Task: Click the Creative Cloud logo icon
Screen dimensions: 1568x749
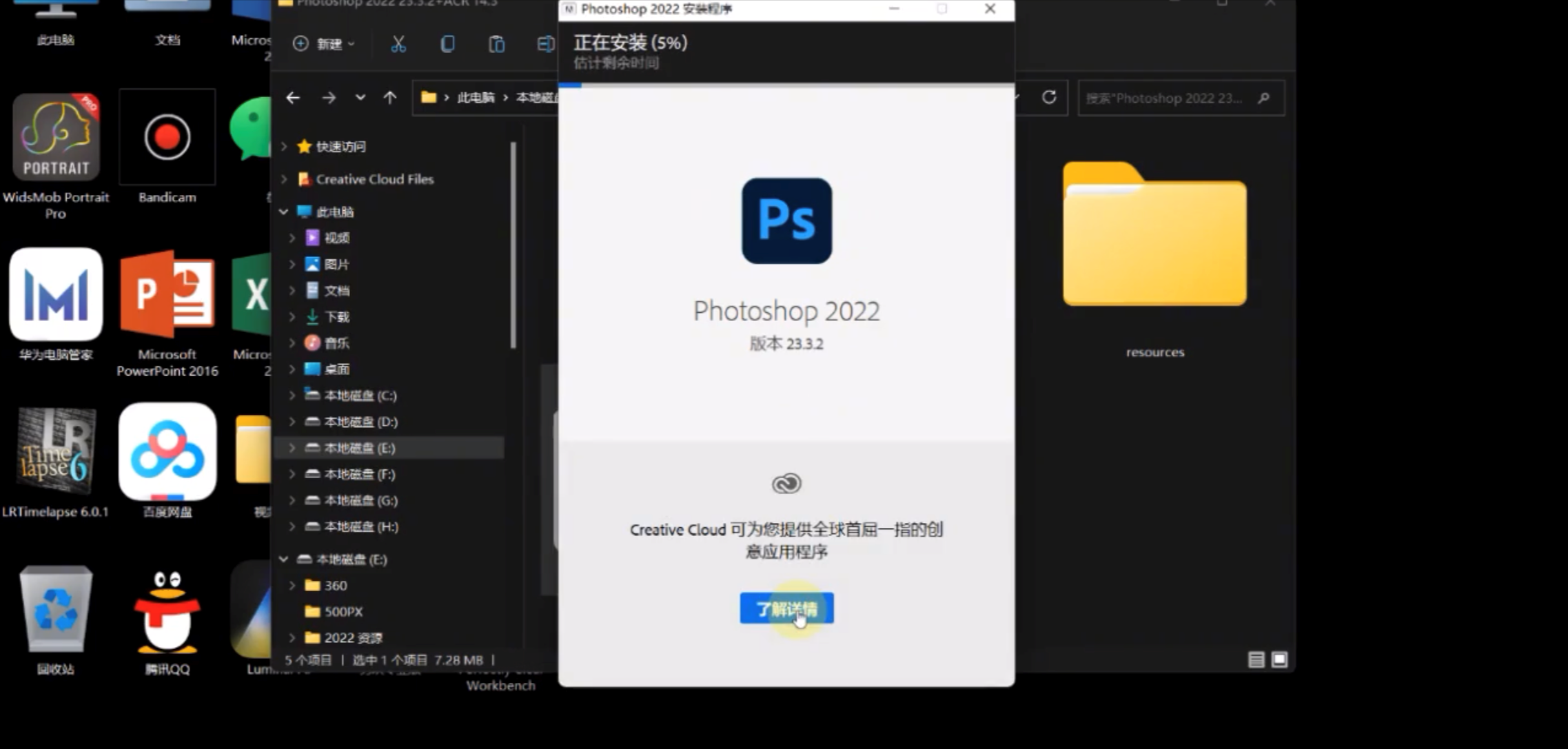Action: (786, 484)
